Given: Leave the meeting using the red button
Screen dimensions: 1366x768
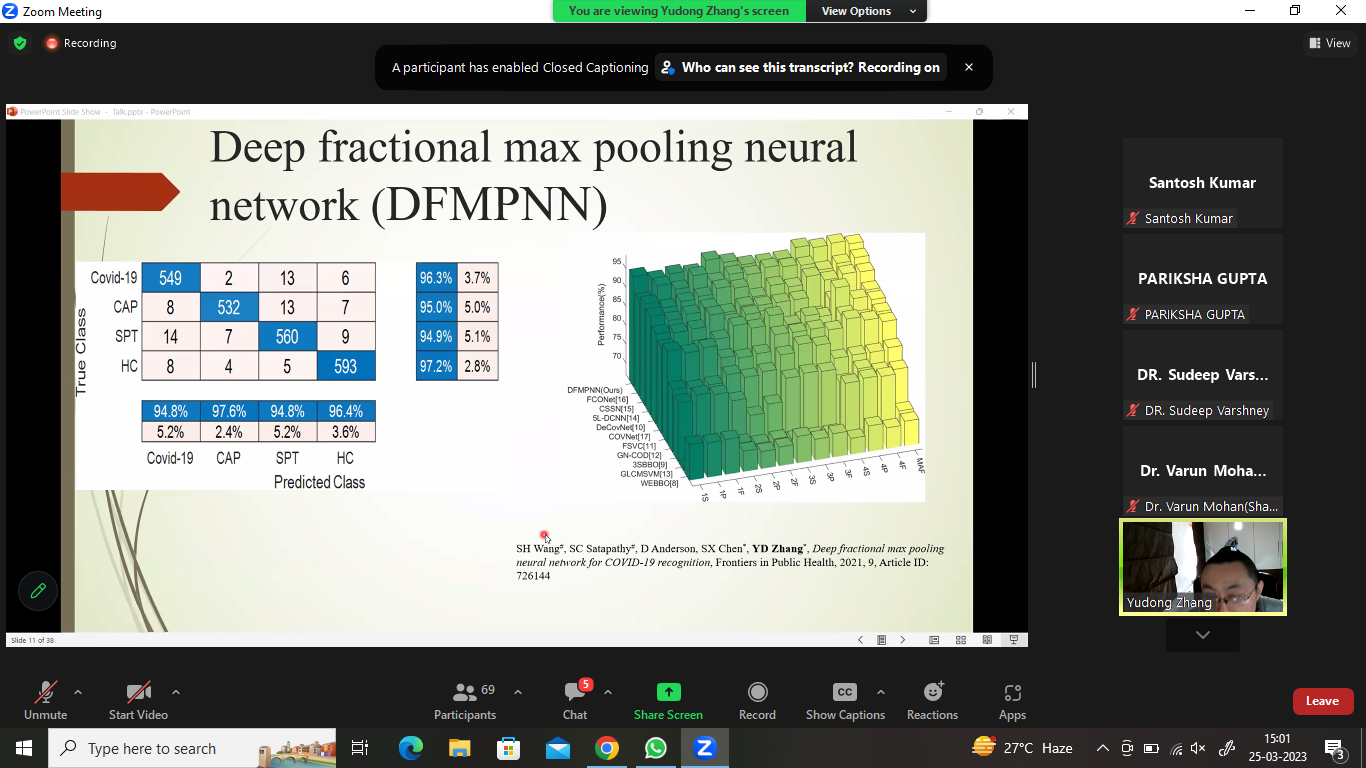Looking at the screenshot, I should pyautogui.click(x=1322, y=701).
